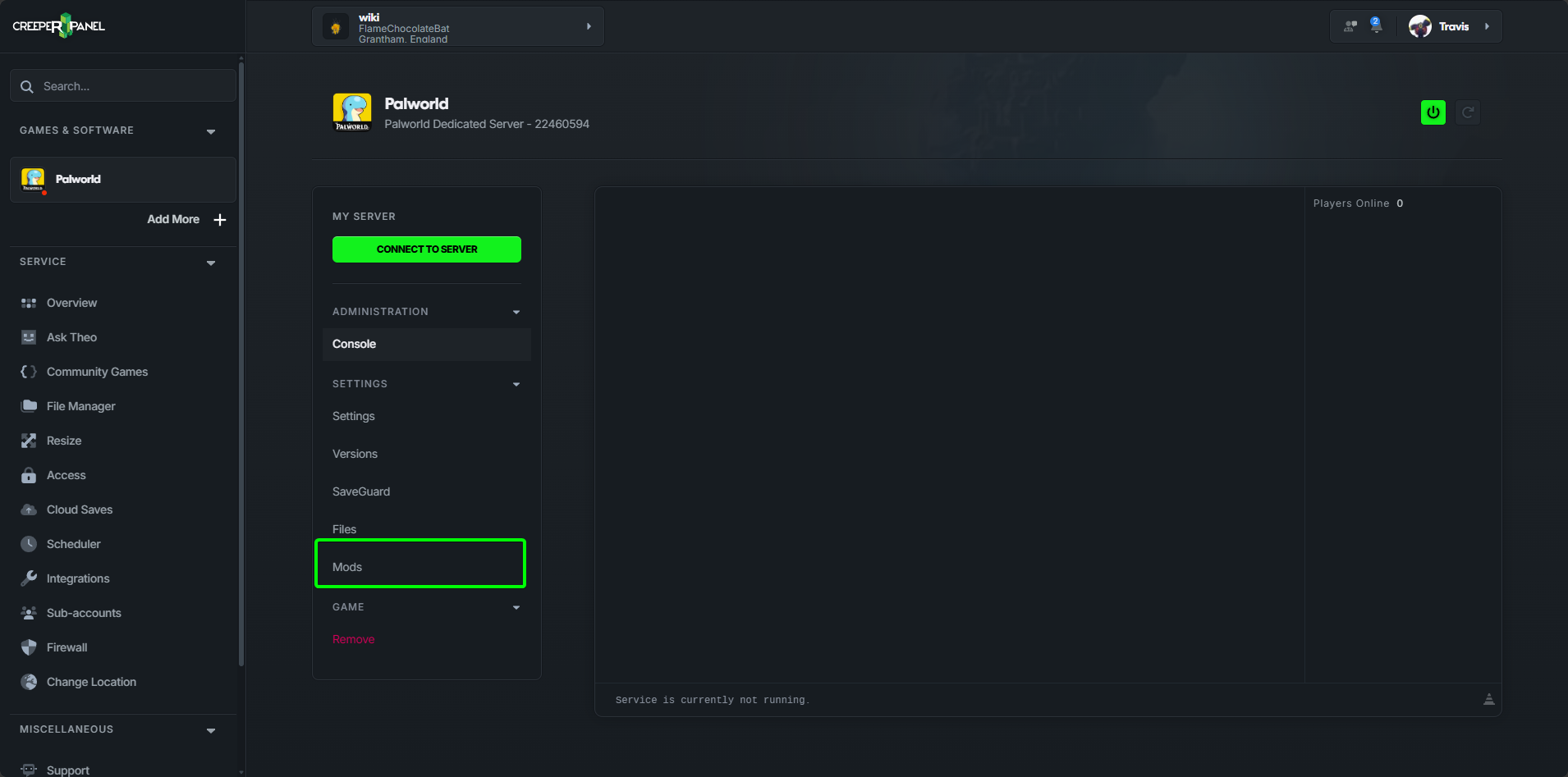Focus the Search input field
This screenshot has width=1568, height=777.
[x=123, y=85]
